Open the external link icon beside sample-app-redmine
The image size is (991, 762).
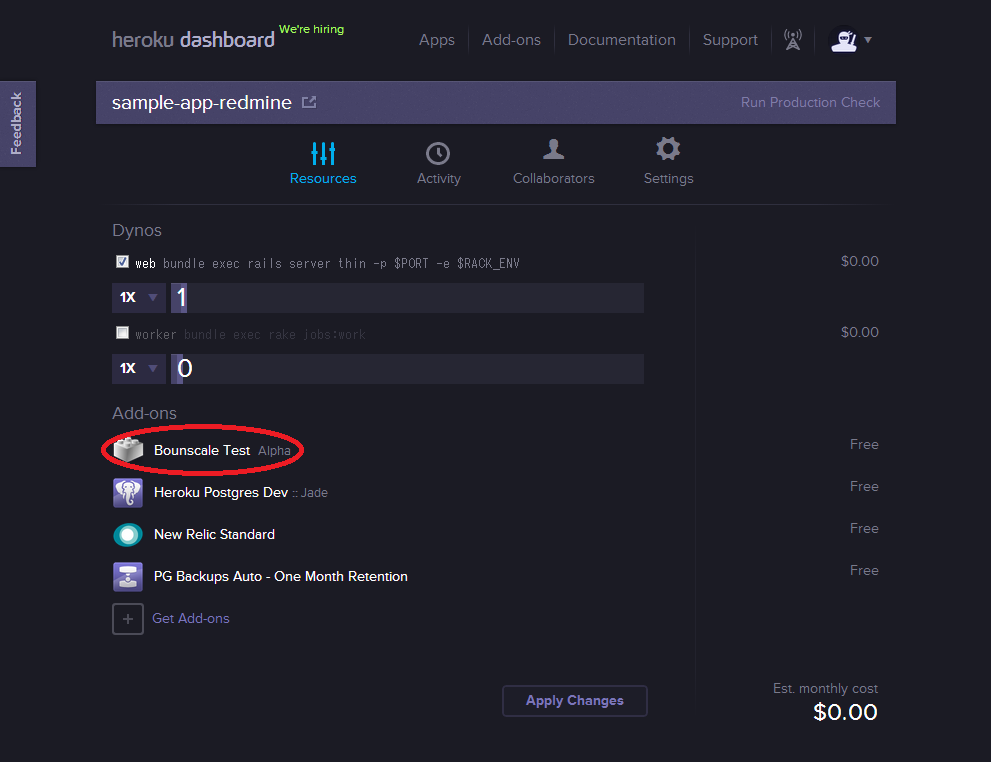[309, 102]
